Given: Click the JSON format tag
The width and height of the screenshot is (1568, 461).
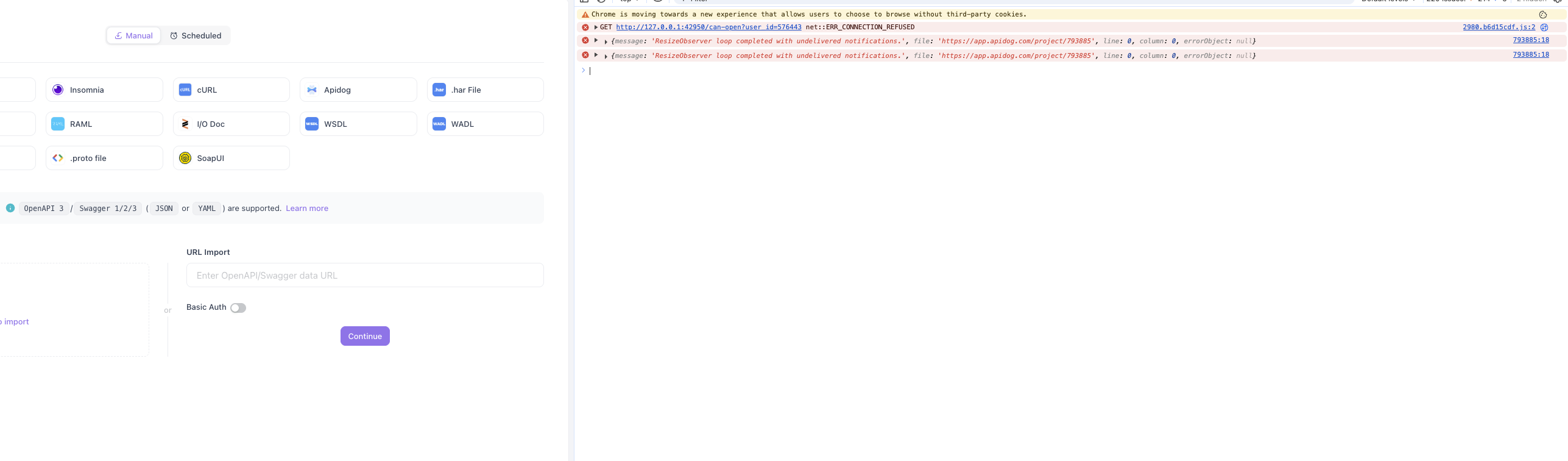Looking at the screenshot, I should (x=164, y=209).
